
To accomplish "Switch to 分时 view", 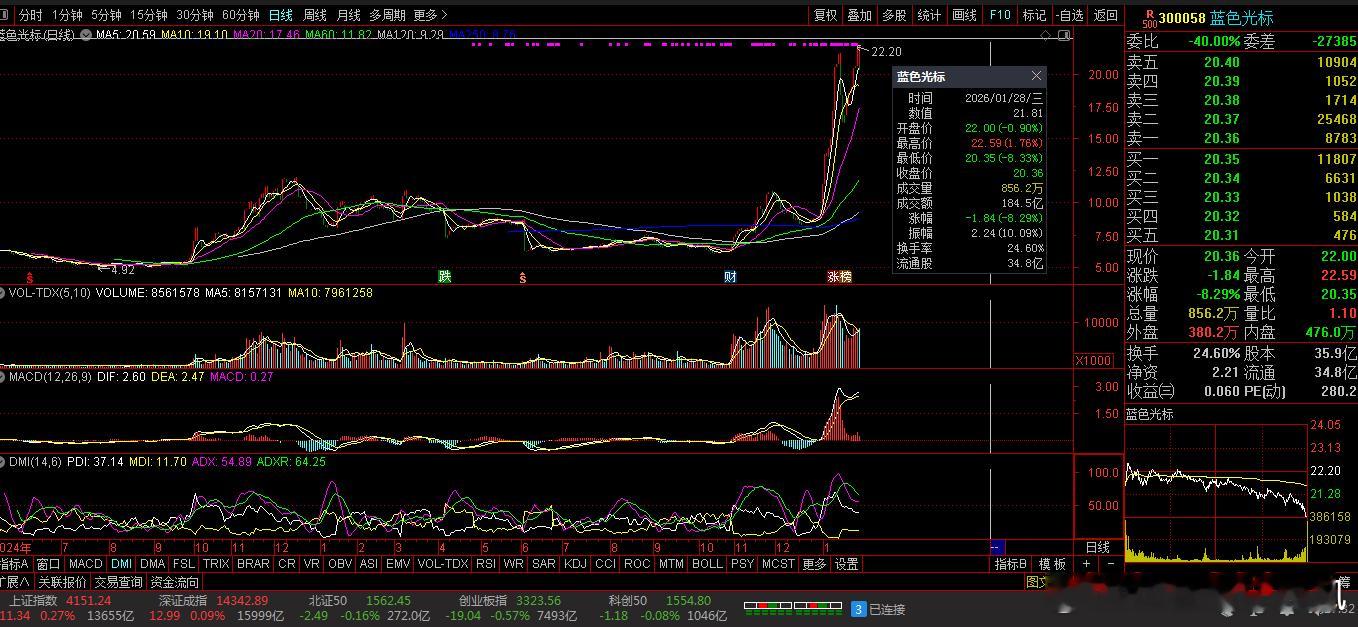I will tap(31, 15).
